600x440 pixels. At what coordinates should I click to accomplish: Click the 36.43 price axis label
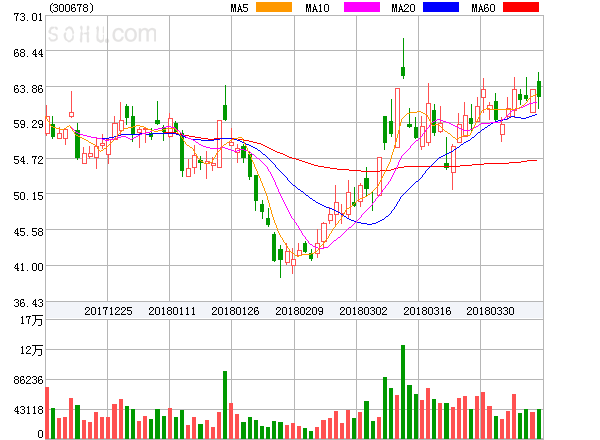(x=28, y=303)
